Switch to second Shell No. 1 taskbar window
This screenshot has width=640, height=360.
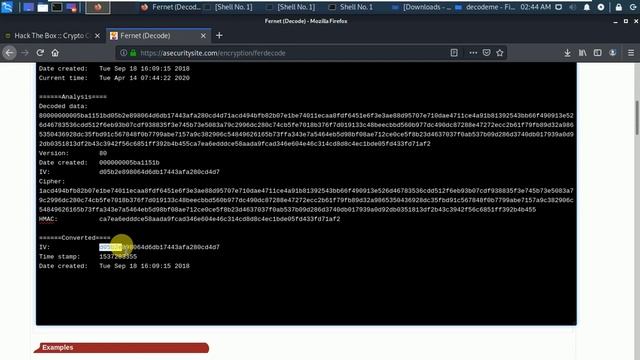coord(291,7)
